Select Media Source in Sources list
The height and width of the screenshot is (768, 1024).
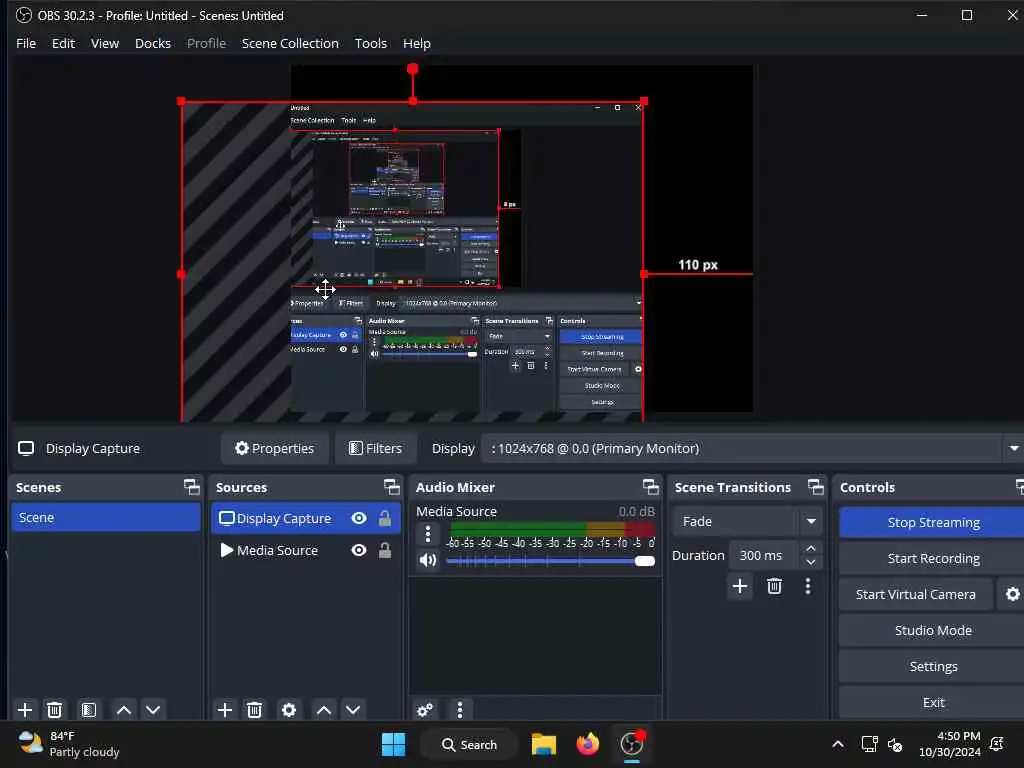tap(306, 551)
